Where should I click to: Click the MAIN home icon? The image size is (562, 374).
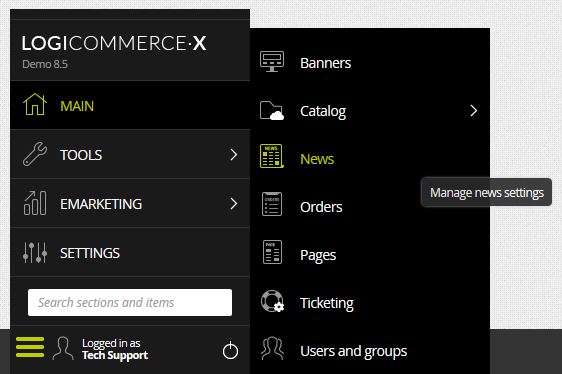[x=35, y=104]
